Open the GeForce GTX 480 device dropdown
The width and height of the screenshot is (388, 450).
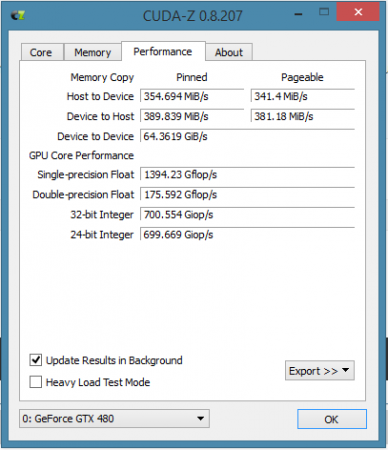tap(114, 418)
